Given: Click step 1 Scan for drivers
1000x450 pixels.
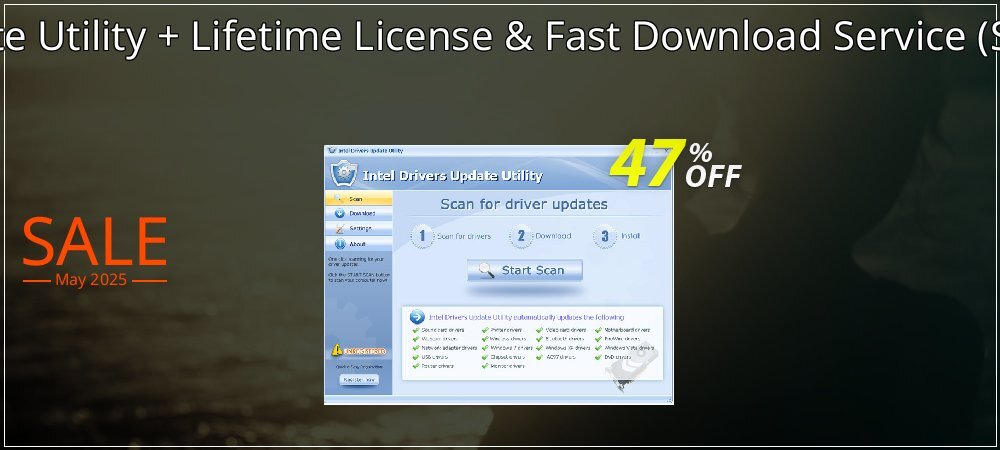Looking at the screenshot, I should (451, 236).
